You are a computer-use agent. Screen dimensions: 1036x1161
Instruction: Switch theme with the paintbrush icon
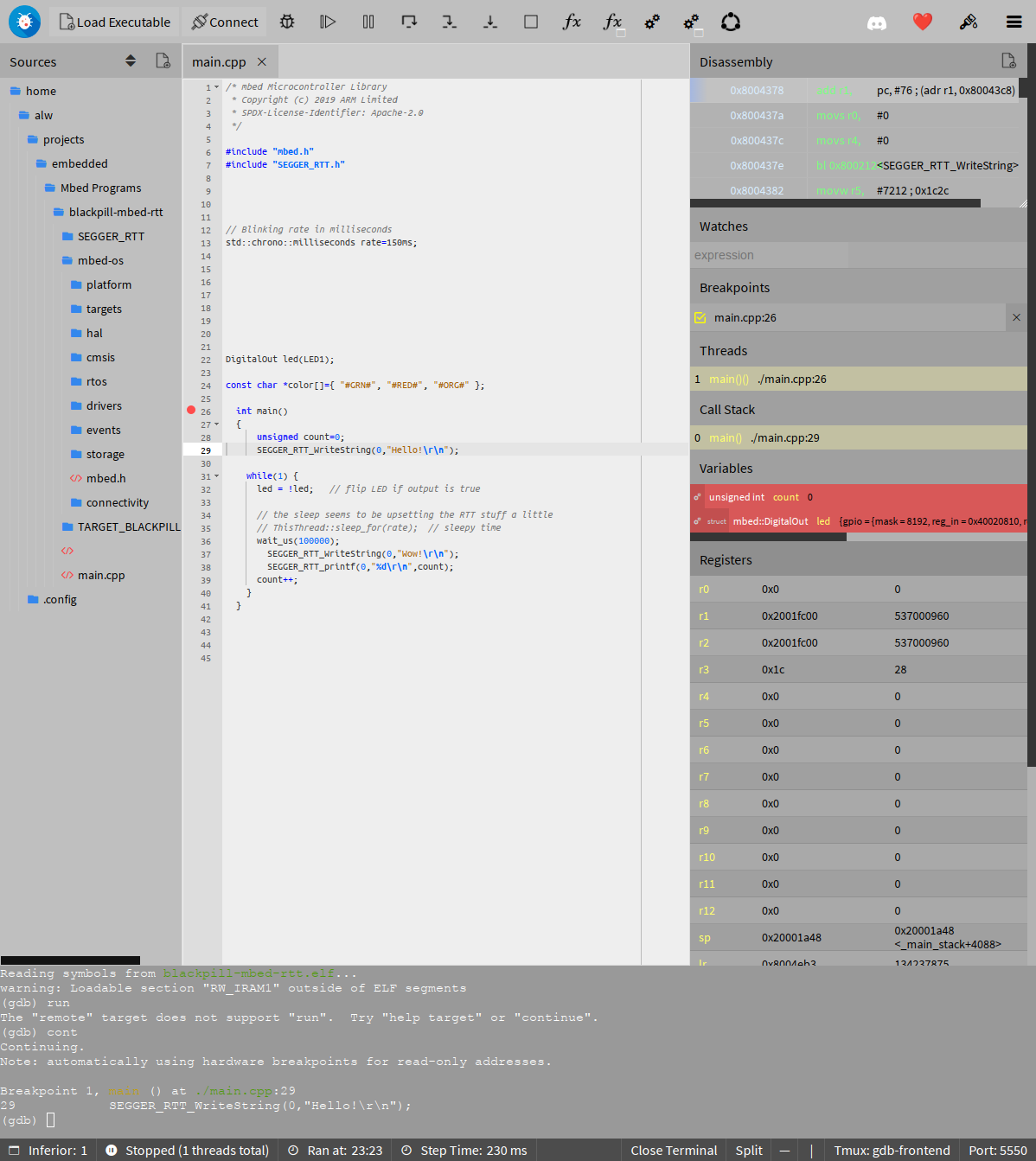click(969, 22)
